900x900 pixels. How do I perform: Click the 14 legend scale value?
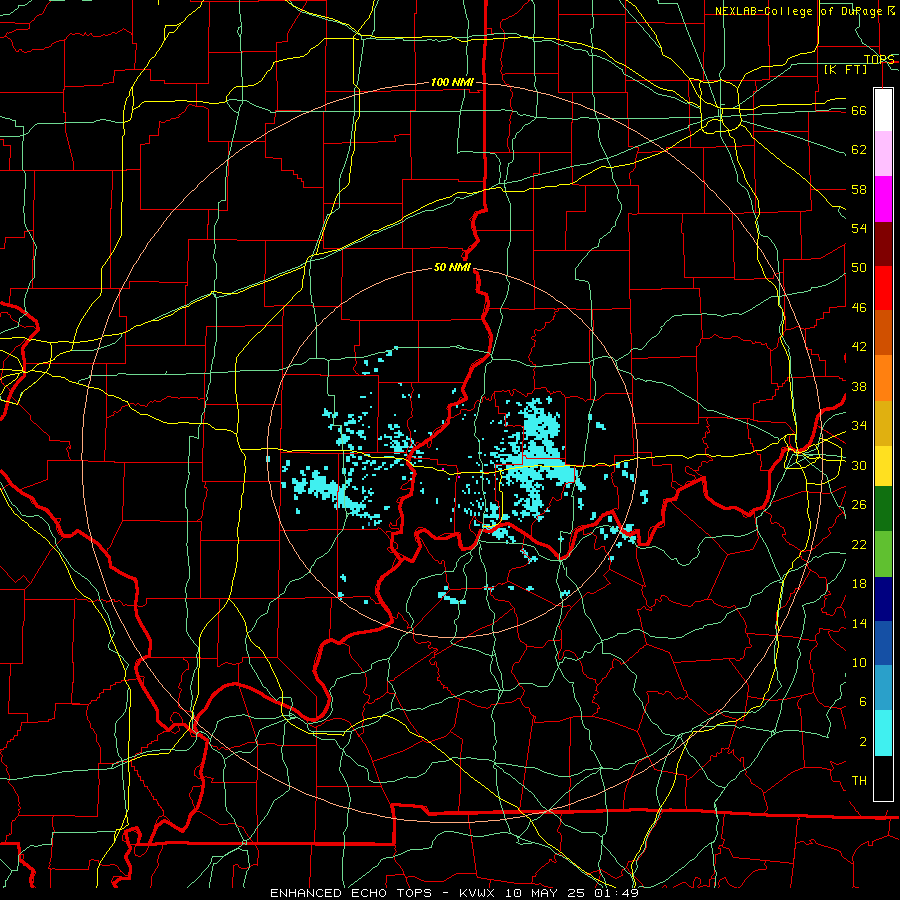tap(859, 623)
